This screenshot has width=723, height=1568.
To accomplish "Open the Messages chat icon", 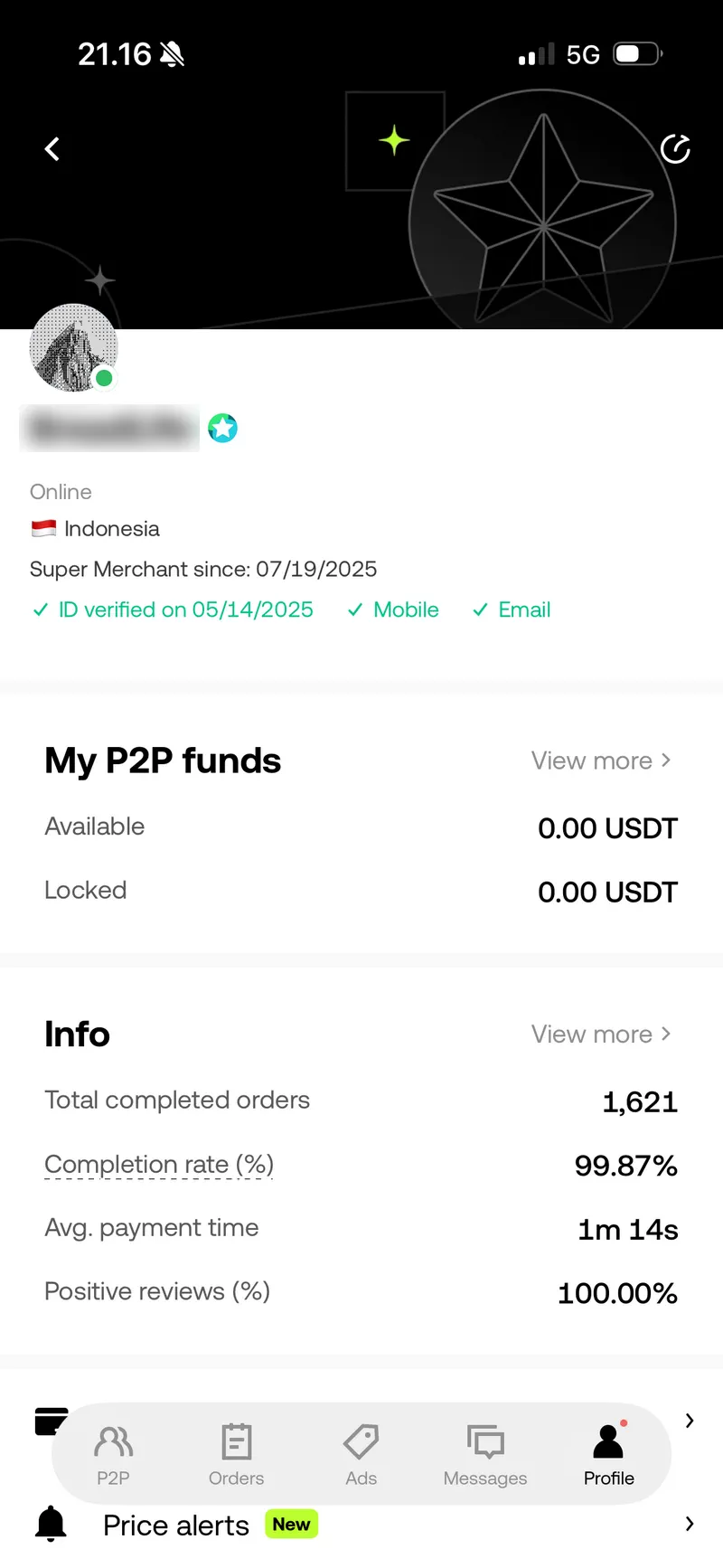I will 485,1442.
